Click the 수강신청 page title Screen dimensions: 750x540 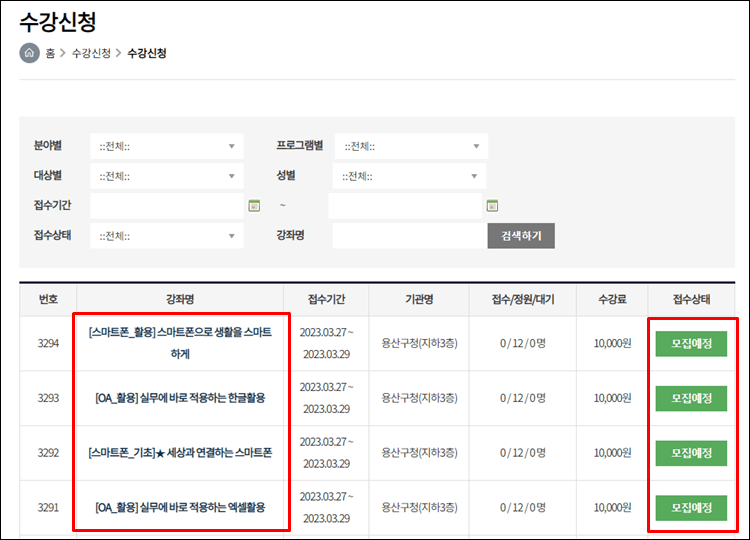pos(58,22)
